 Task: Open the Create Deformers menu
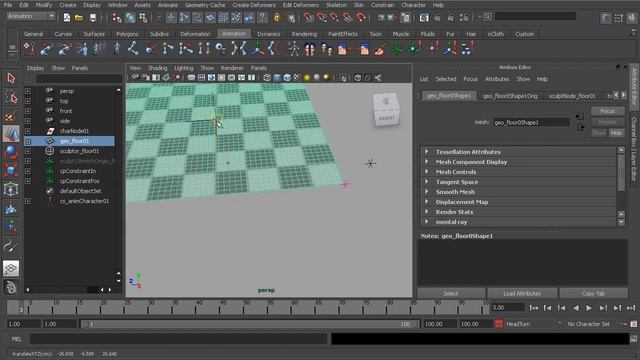(x=254, y=5)
